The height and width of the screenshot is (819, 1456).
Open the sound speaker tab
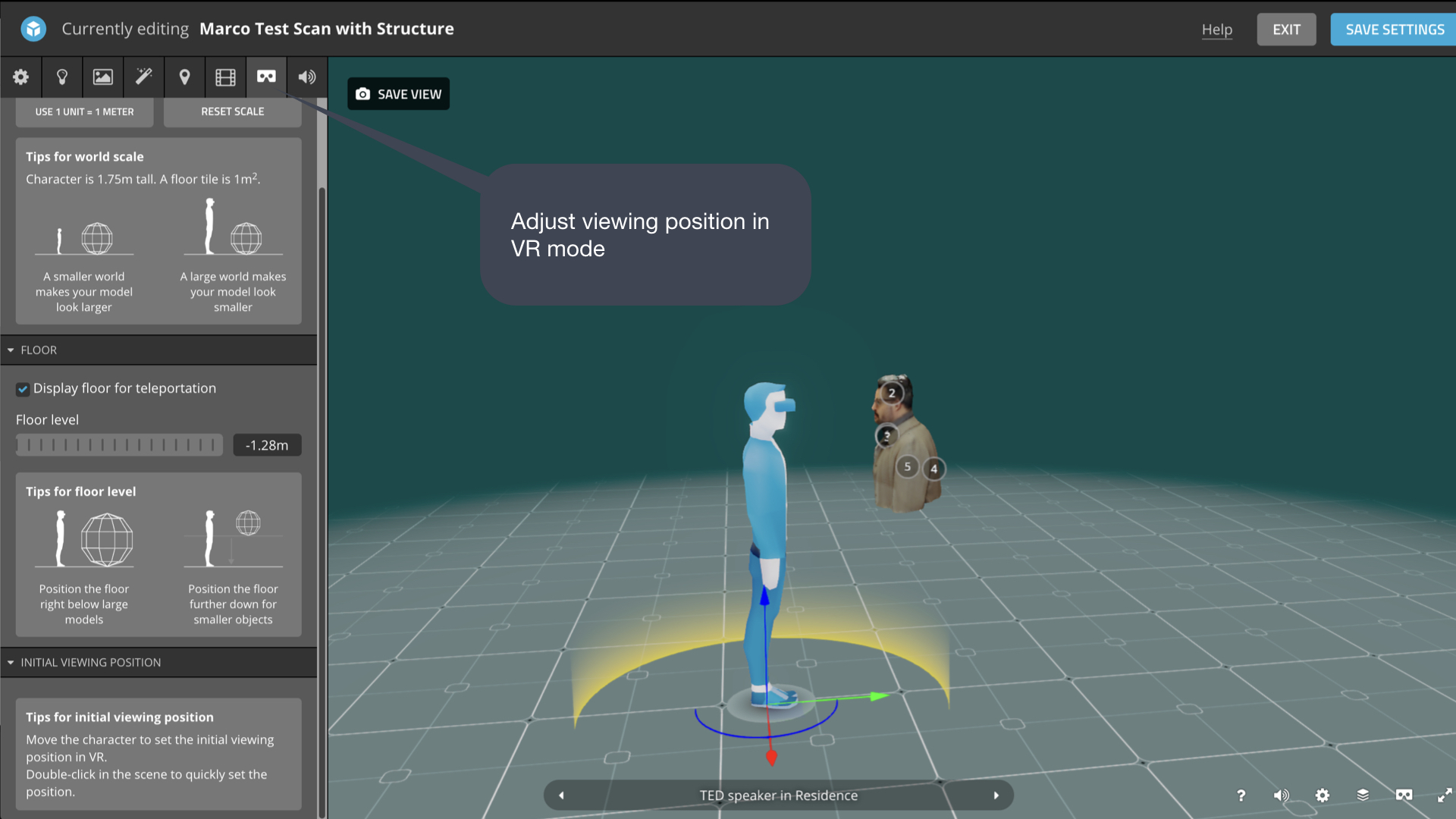pos(307,77)
